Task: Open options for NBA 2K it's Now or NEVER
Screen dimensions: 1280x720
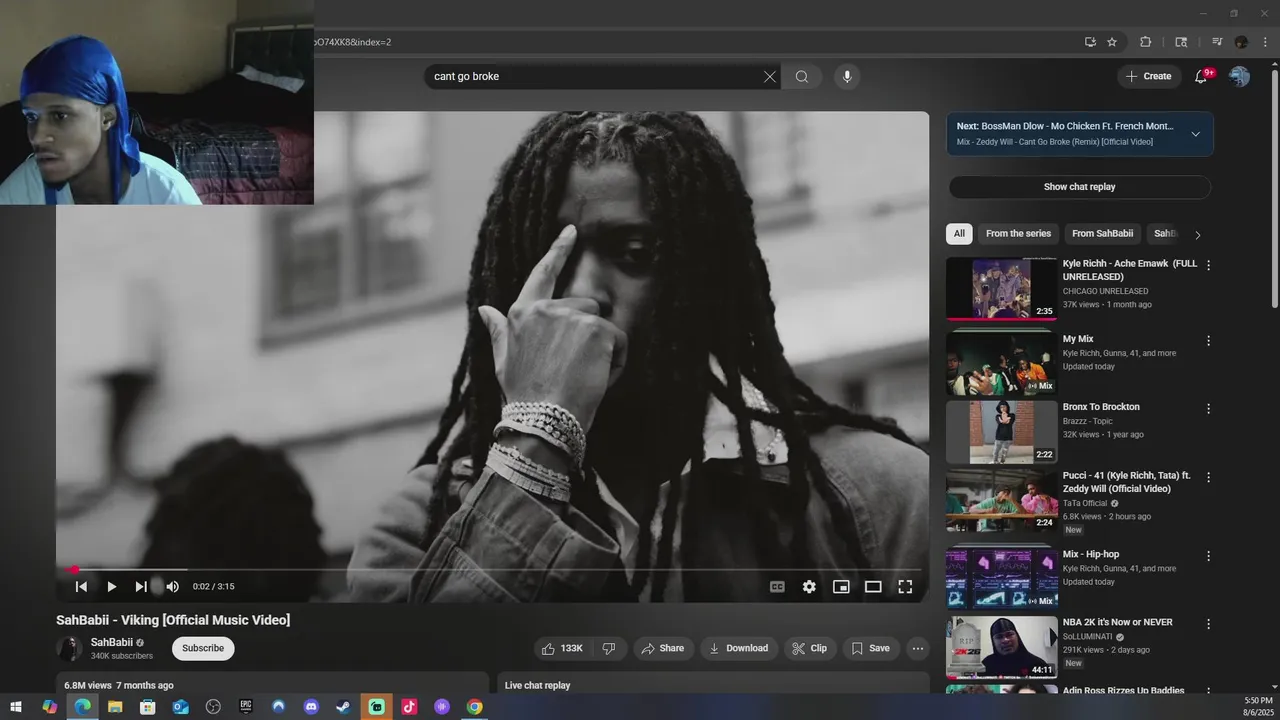Action: point(1208,624)
